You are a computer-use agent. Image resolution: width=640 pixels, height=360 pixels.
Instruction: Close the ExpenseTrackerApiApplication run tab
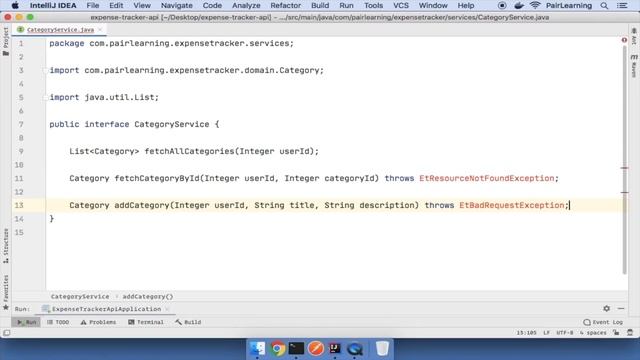click(x=167, y=309)
